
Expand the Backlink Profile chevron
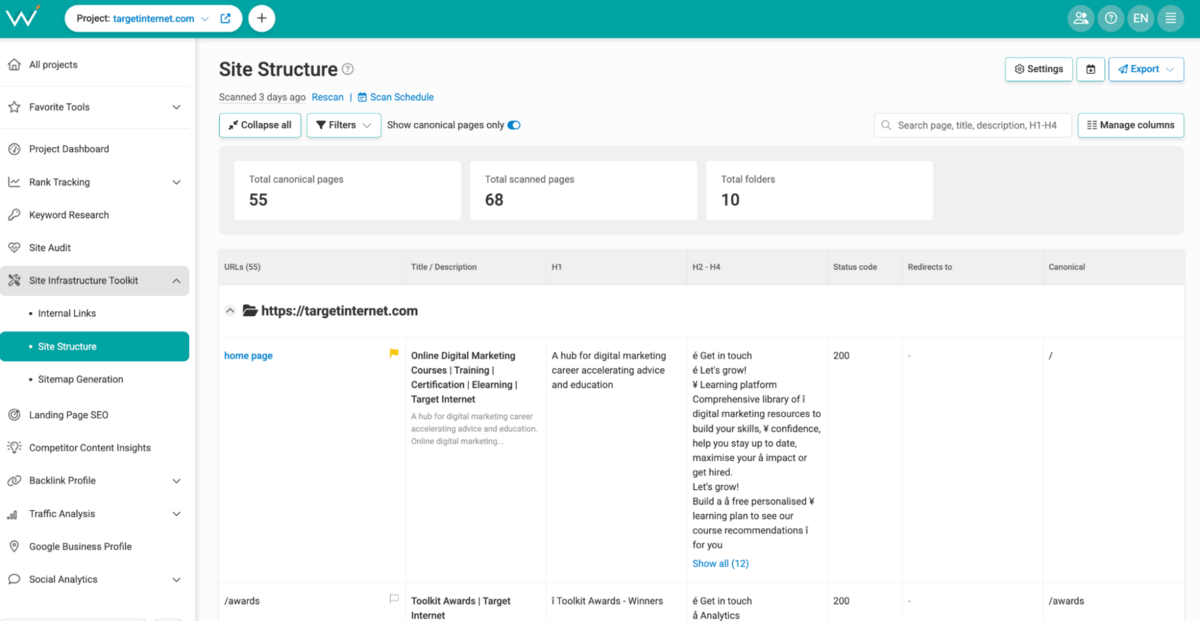pyautogui.click(x=176, y=481)
